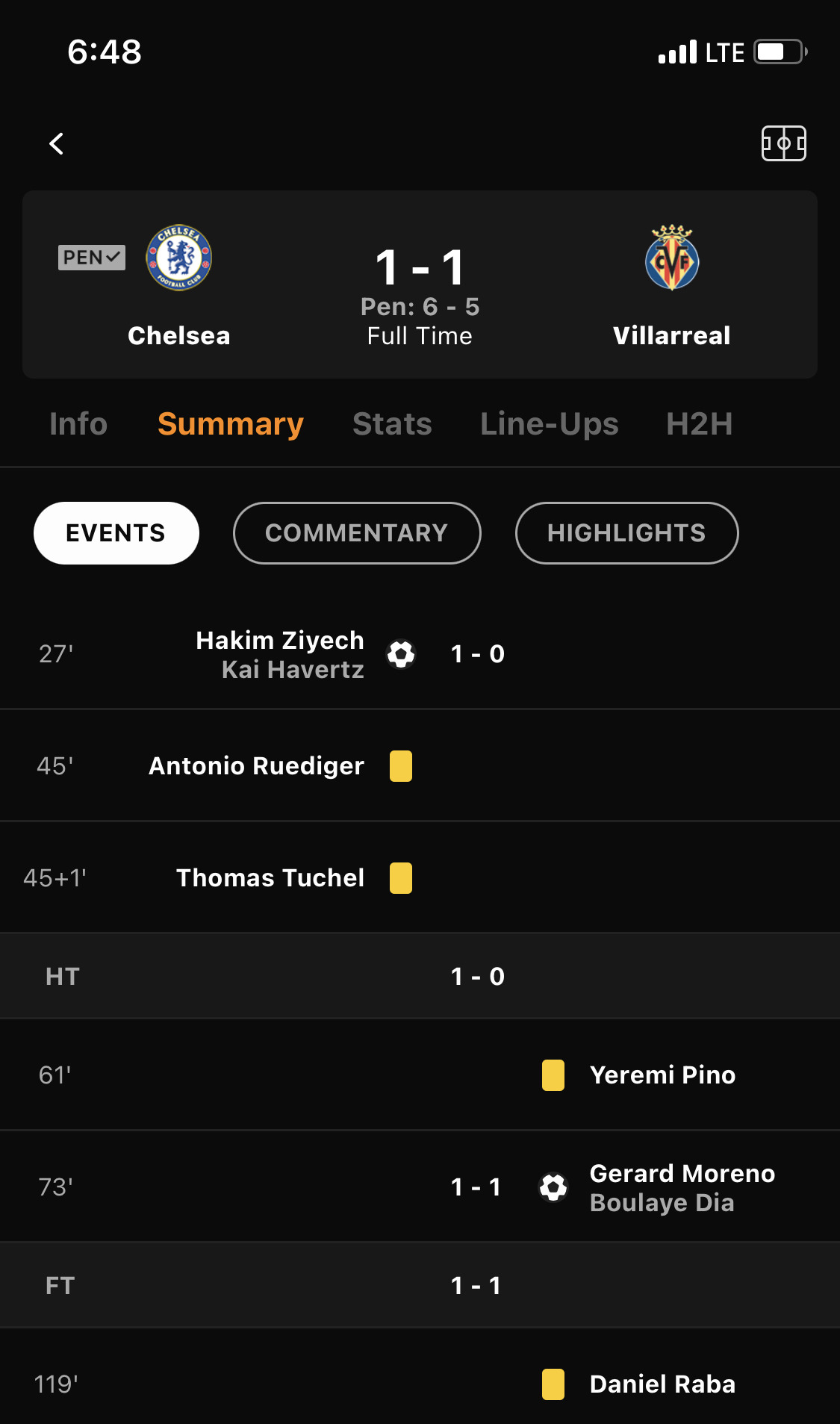The image size is (840, 1424).
Task: Select the EVENTS filter pill
Action: tap(116, 533)
